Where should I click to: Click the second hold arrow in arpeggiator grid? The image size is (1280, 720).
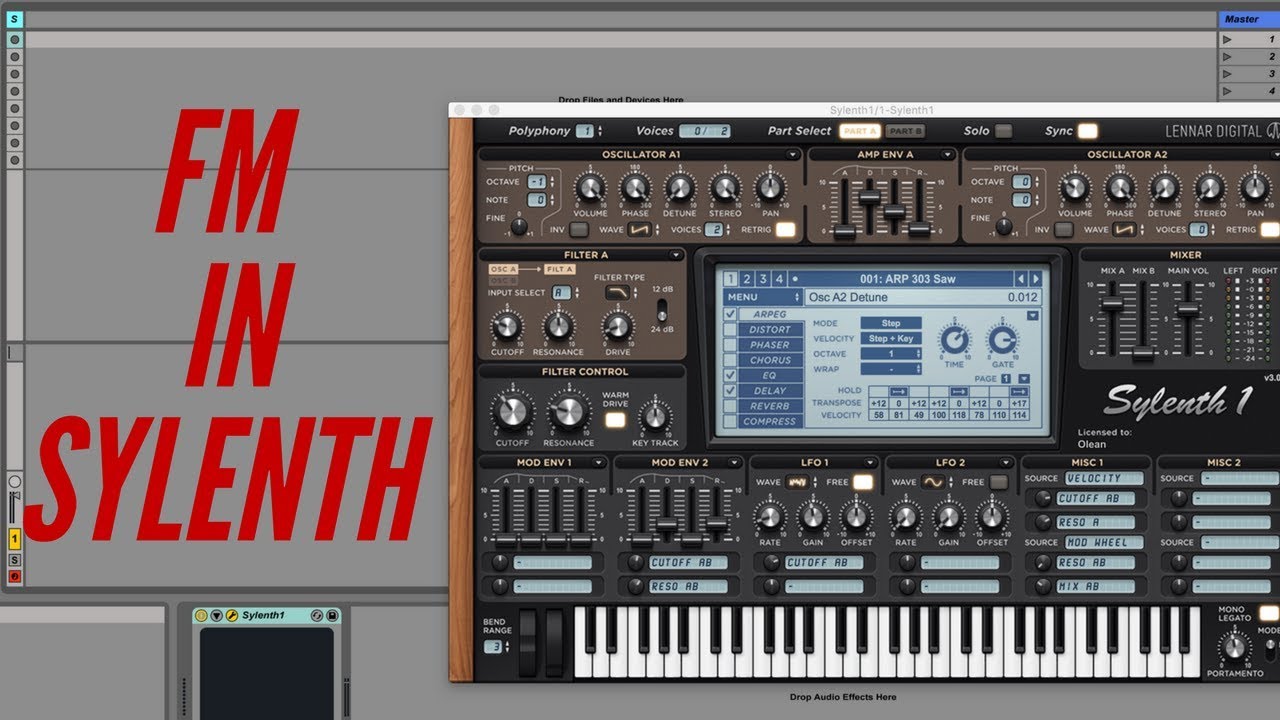(x=957, y=390)
